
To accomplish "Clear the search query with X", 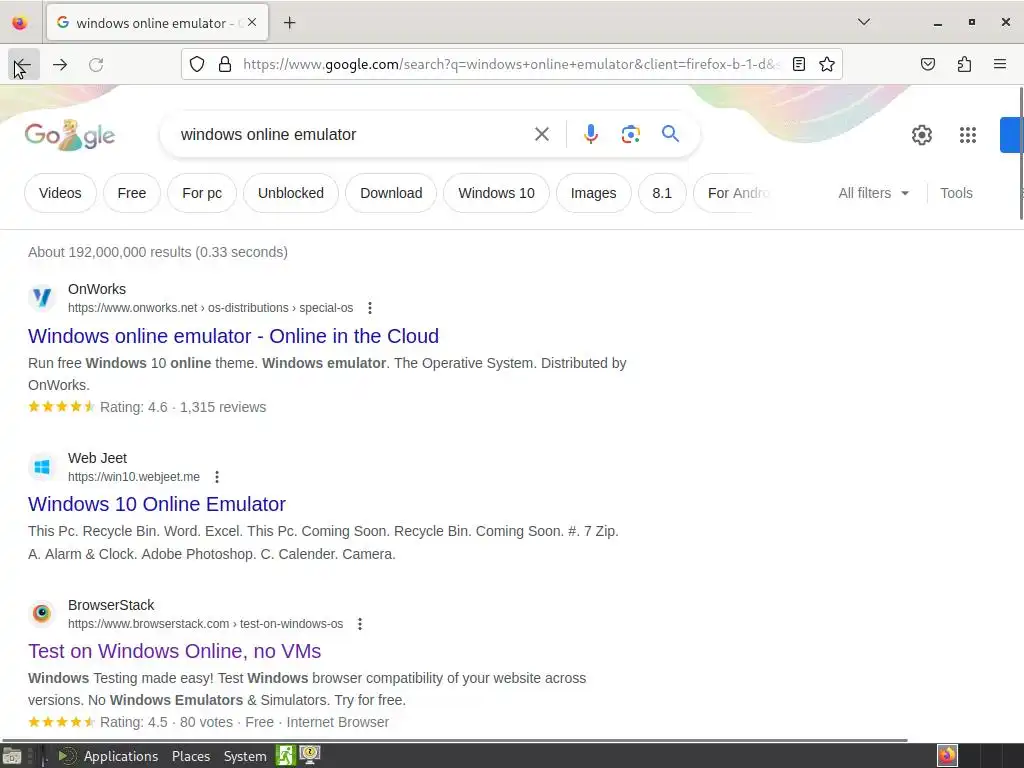I will pyautogui.click(x=541, y=134).
